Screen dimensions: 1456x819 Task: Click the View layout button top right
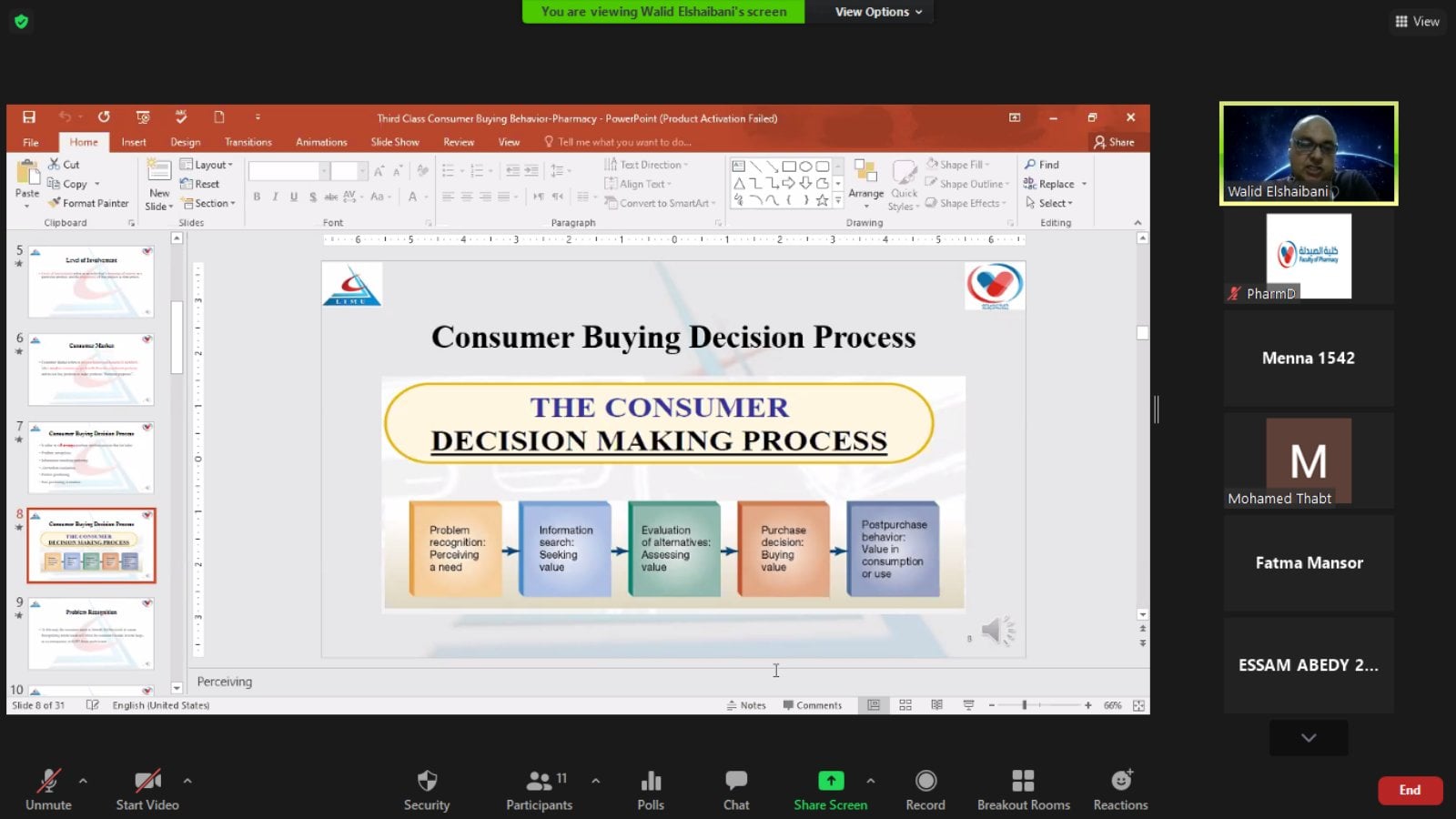[x=1417, y=21]
